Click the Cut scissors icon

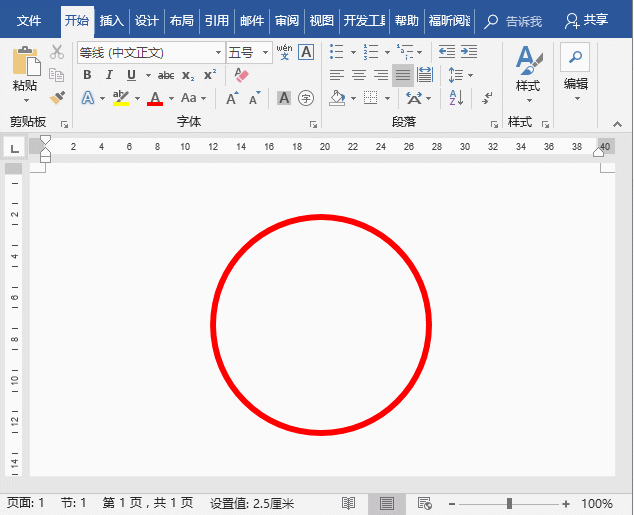(57, 52)
